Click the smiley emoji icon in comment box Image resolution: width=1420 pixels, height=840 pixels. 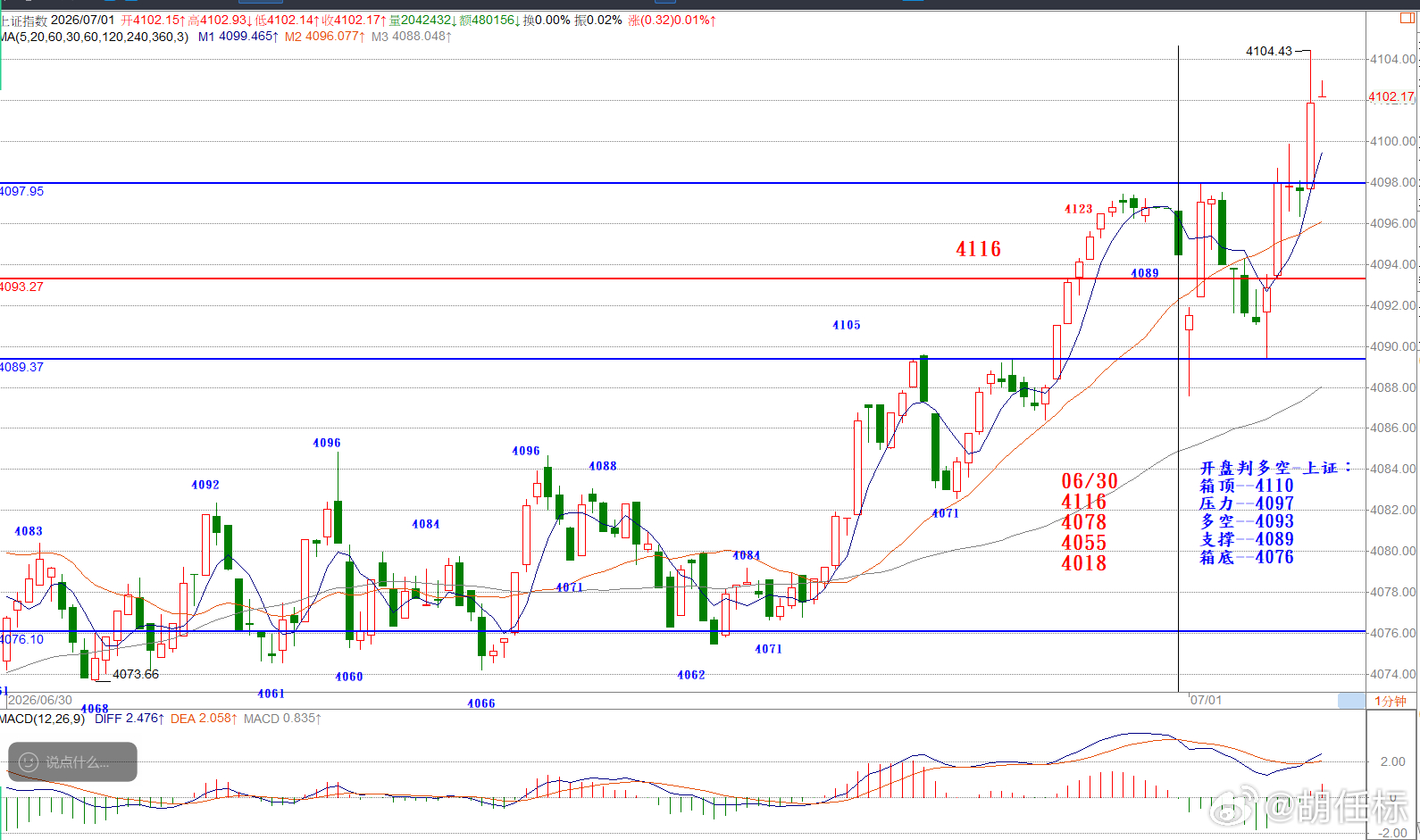(29, 762)
